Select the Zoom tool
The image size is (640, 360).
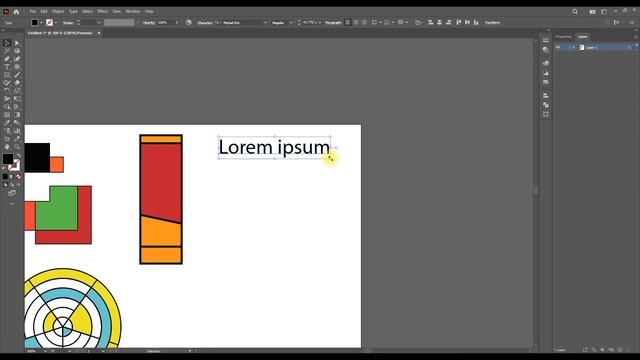(17, 147)
